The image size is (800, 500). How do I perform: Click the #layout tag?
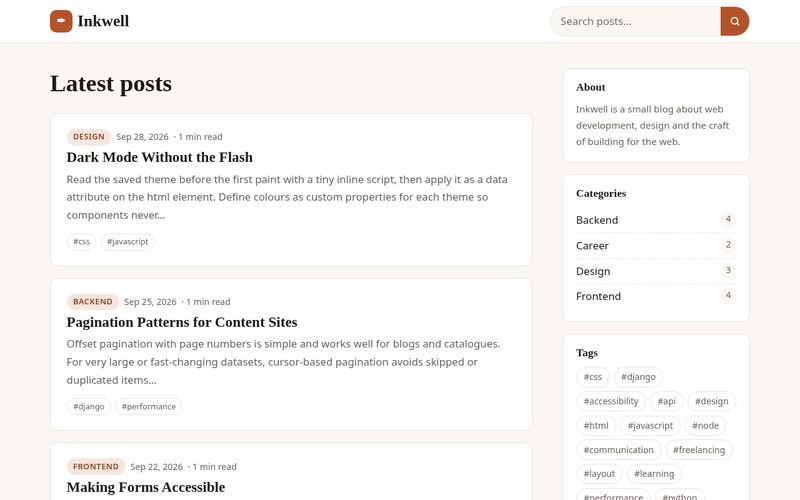599,473
